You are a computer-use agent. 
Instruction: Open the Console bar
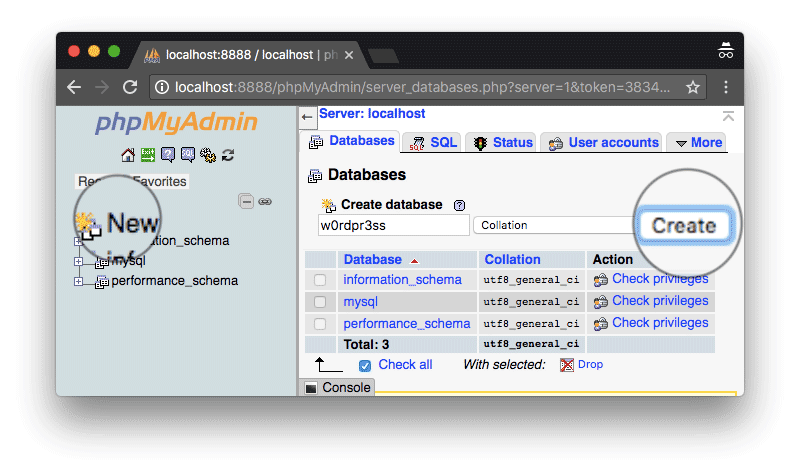338,388
